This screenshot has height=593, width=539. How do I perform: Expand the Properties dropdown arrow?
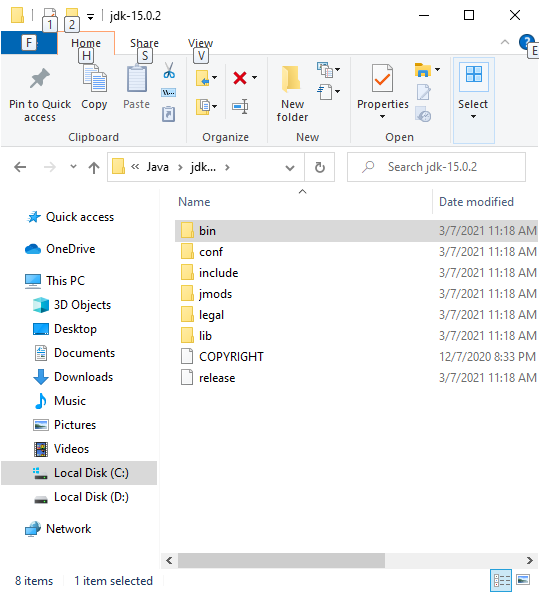[x=382, y=117]
